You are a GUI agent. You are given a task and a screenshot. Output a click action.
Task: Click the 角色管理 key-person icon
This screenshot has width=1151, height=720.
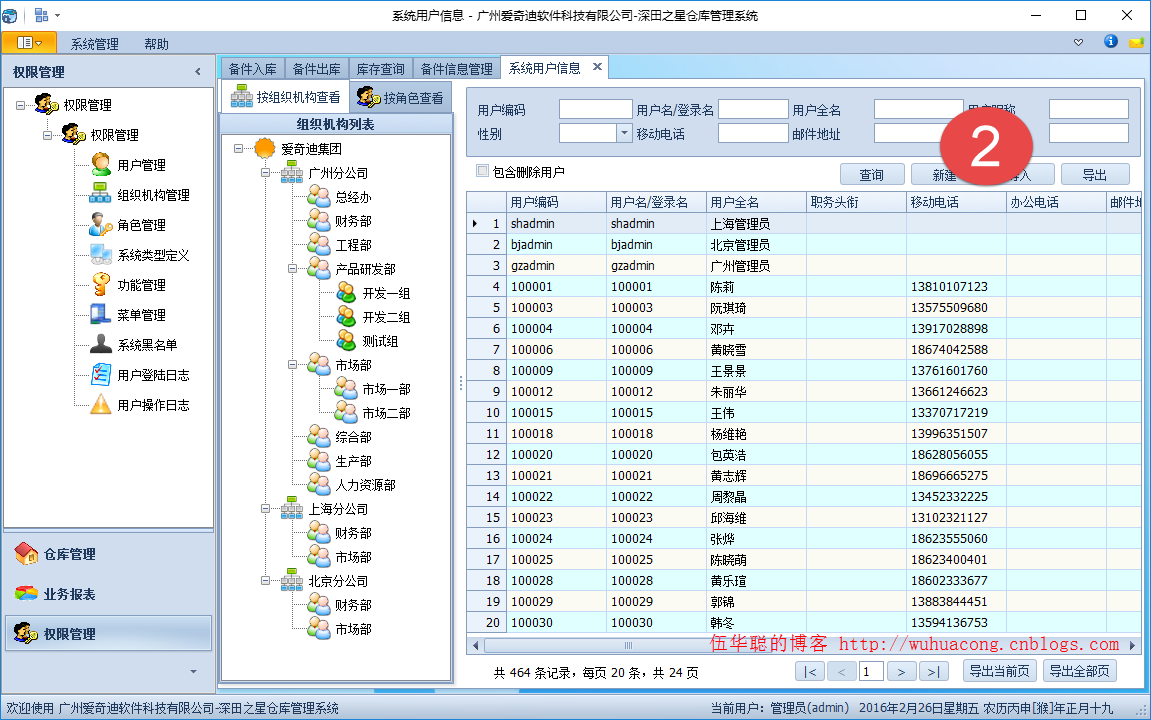(x=101, y=225)
